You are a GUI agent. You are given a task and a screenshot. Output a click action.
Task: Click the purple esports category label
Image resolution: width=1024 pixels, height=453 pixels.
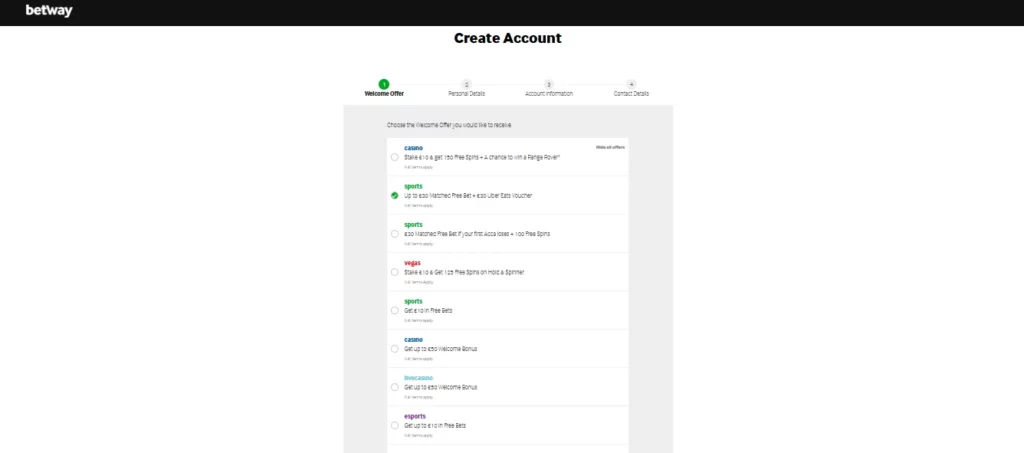[x=415, y=416]
